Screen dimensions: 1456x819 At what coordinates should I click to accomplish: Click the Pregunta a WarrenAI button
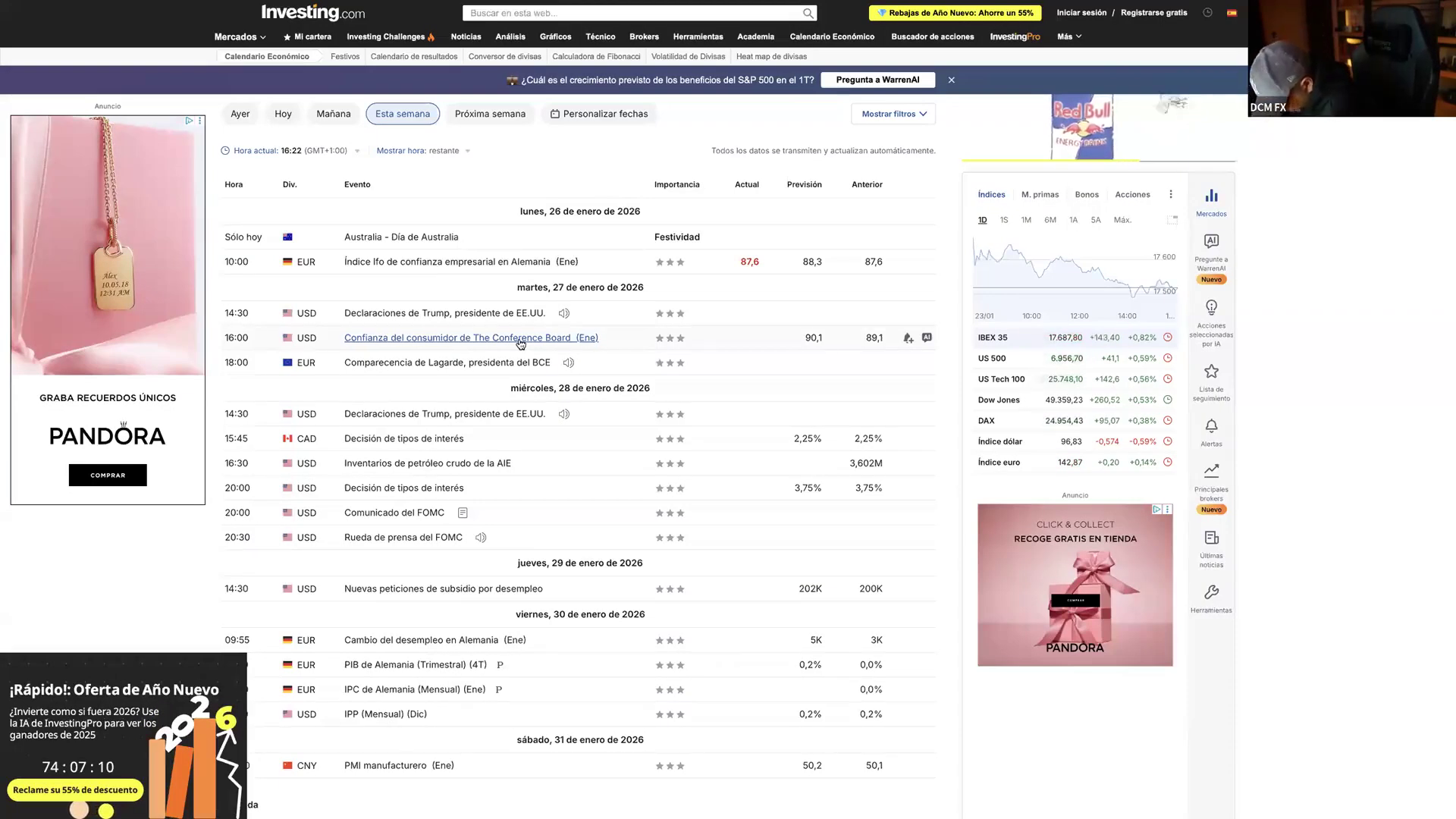[x=877, y=80]
